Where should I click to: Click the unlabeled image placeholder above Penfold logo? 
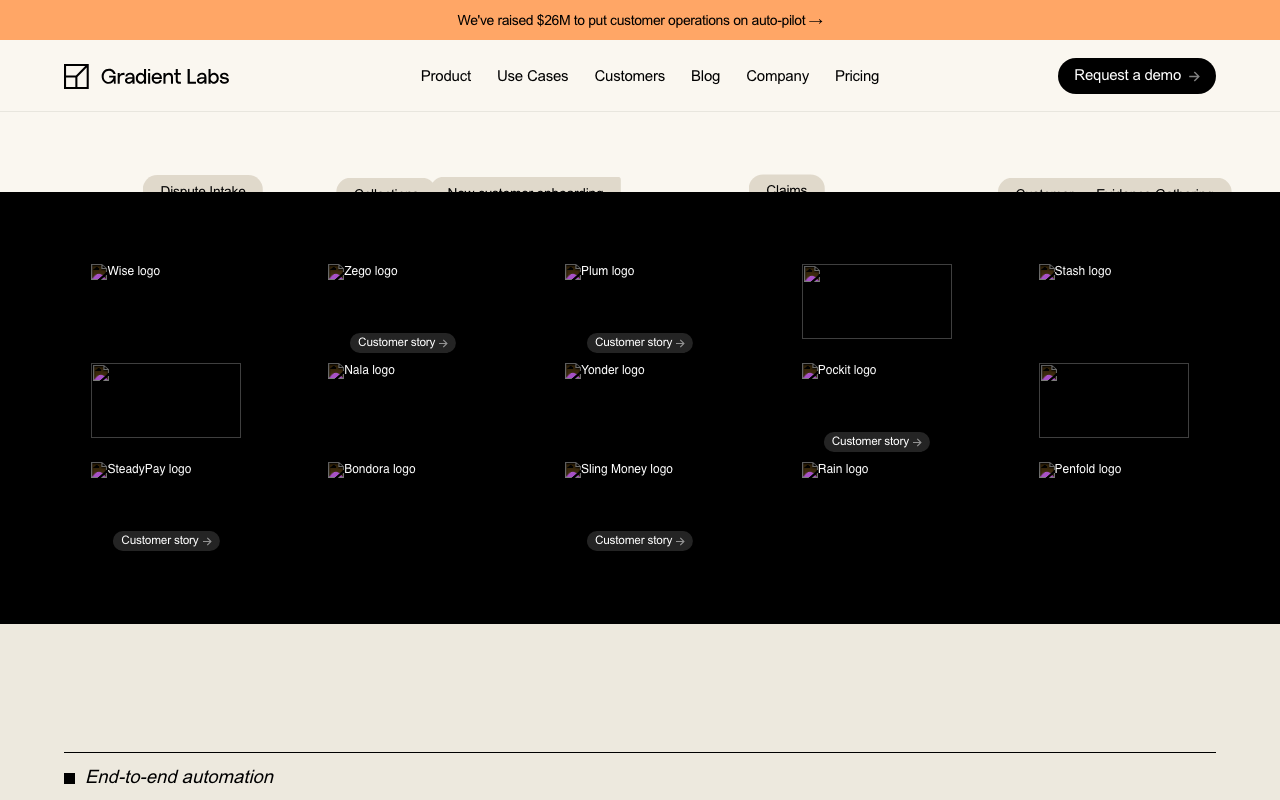(1114, 400)
